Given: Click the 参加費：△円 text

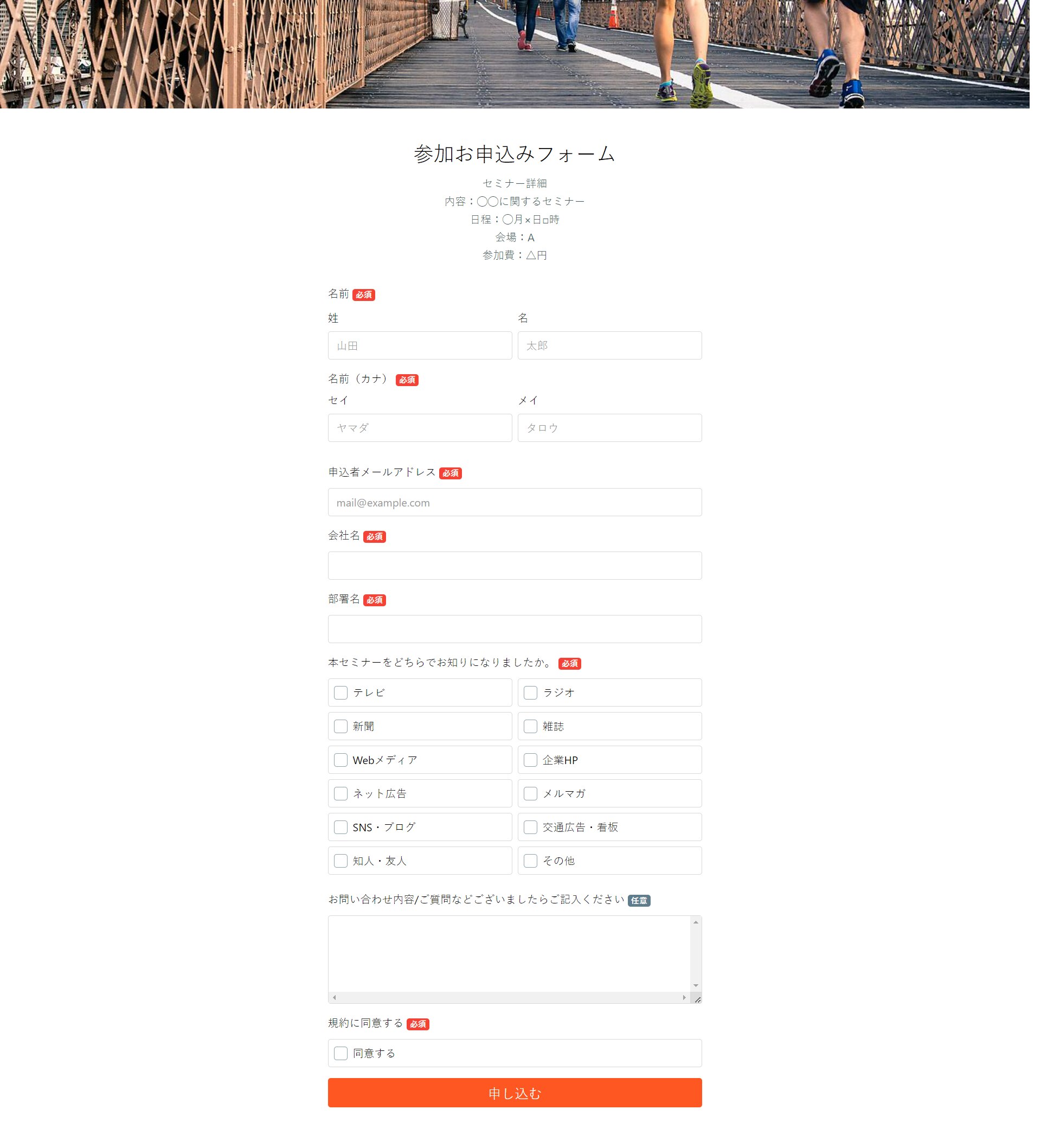Looking at the screenshot, I should click(x=515, y=255).
